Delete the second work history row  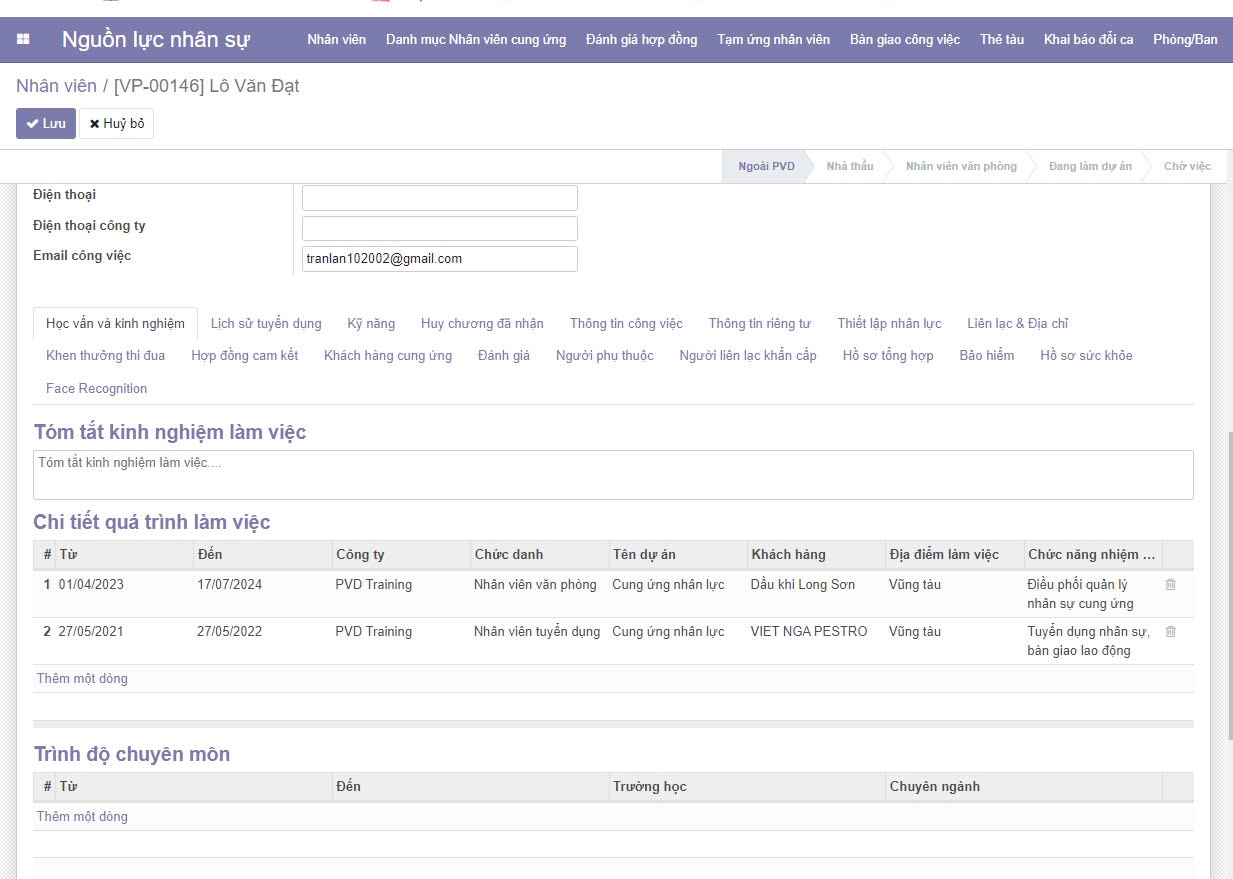pos(1170,632)
